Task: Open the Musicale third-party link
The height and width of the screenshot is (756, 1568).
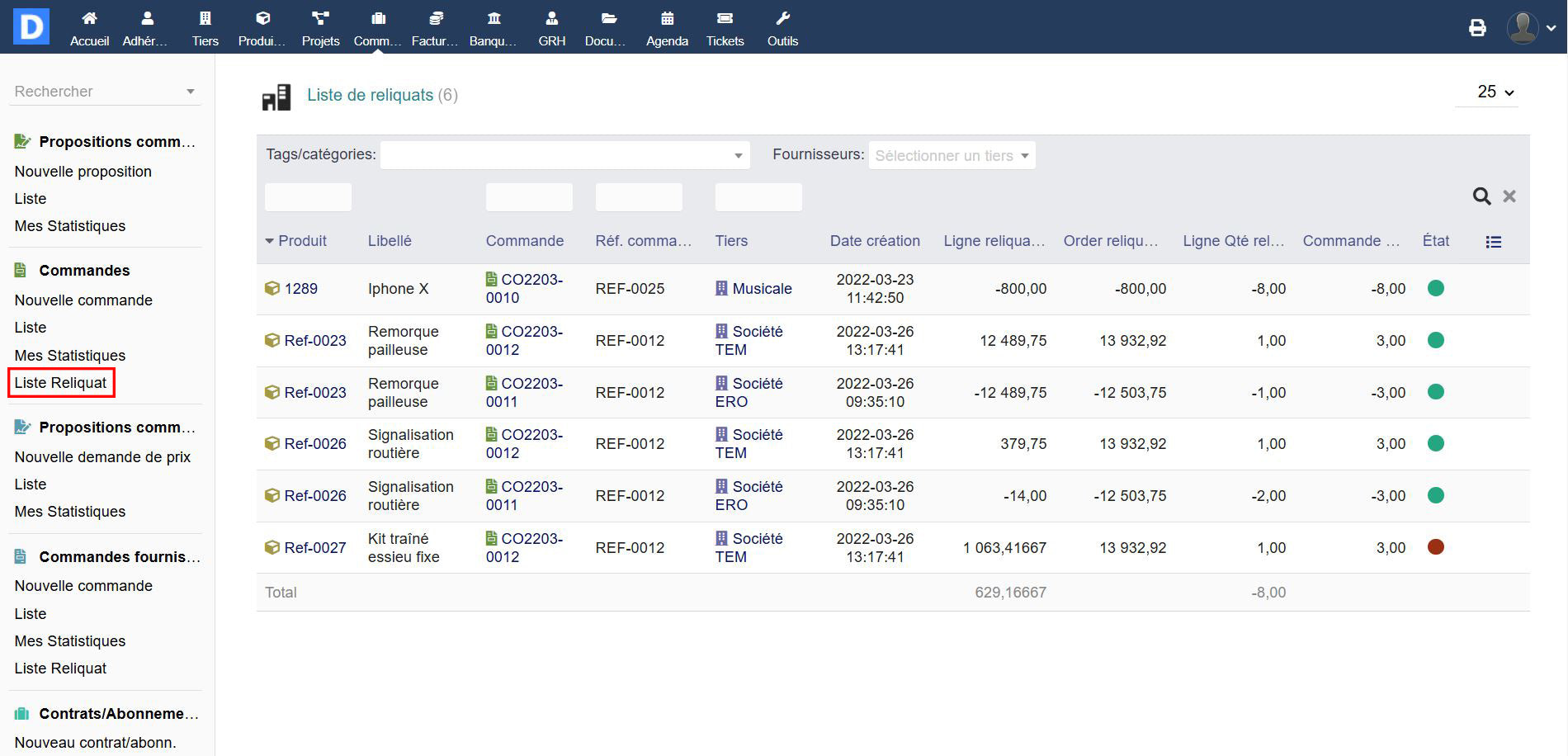Action: click(x=761, y=289)
